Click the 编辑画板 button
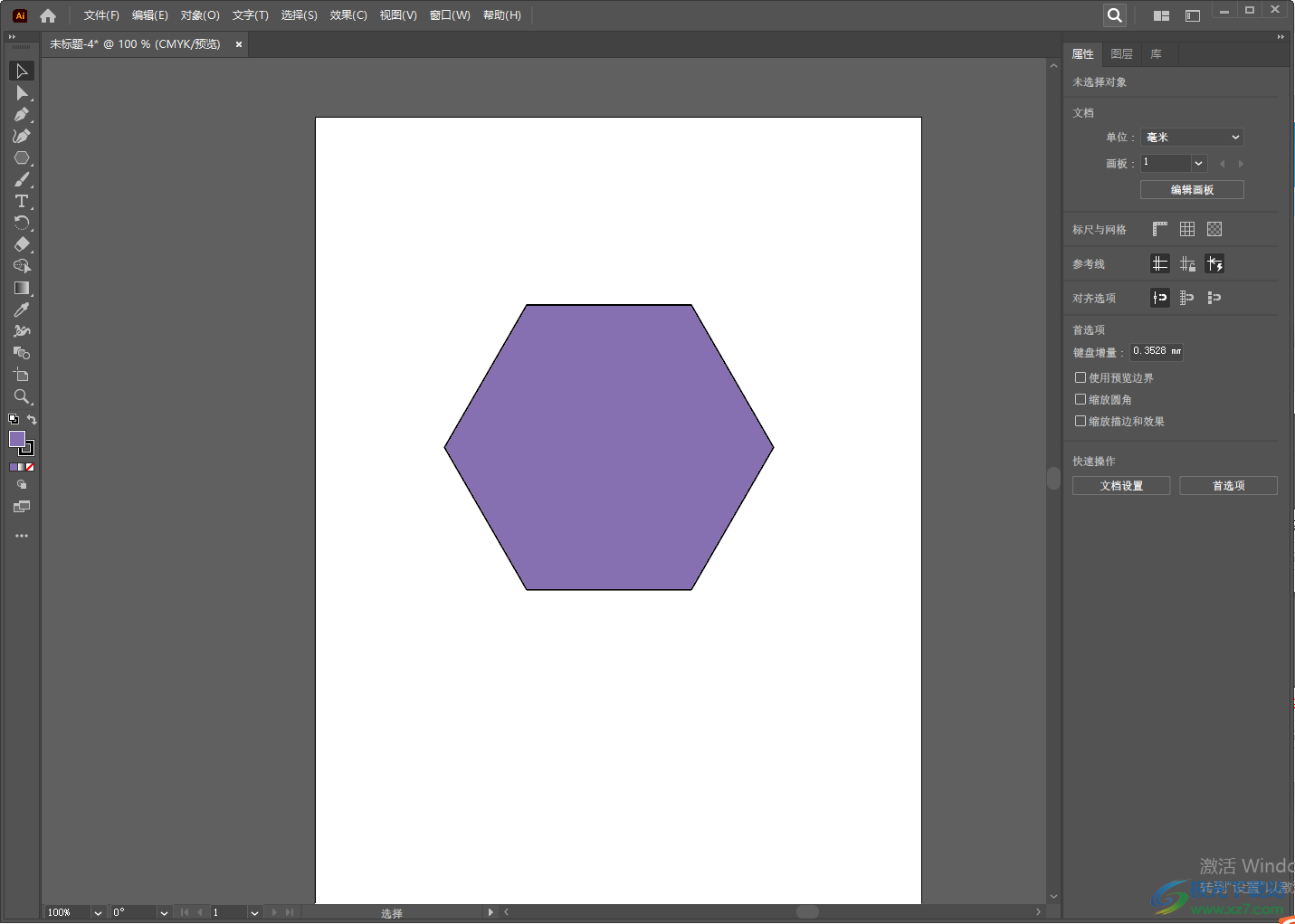Viewport: 1295px width, 924px height. click(x=1192, y=190)
